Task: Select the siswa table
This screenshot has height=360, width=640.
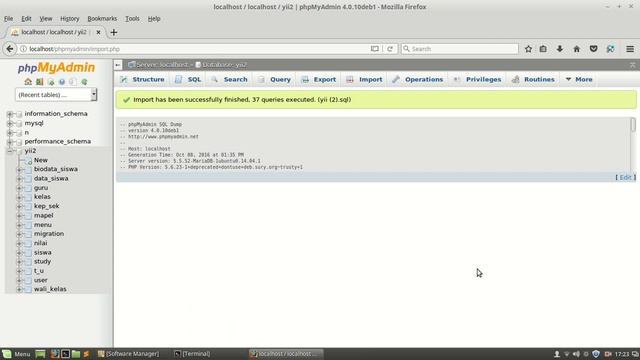Action: tap(42, 253)
